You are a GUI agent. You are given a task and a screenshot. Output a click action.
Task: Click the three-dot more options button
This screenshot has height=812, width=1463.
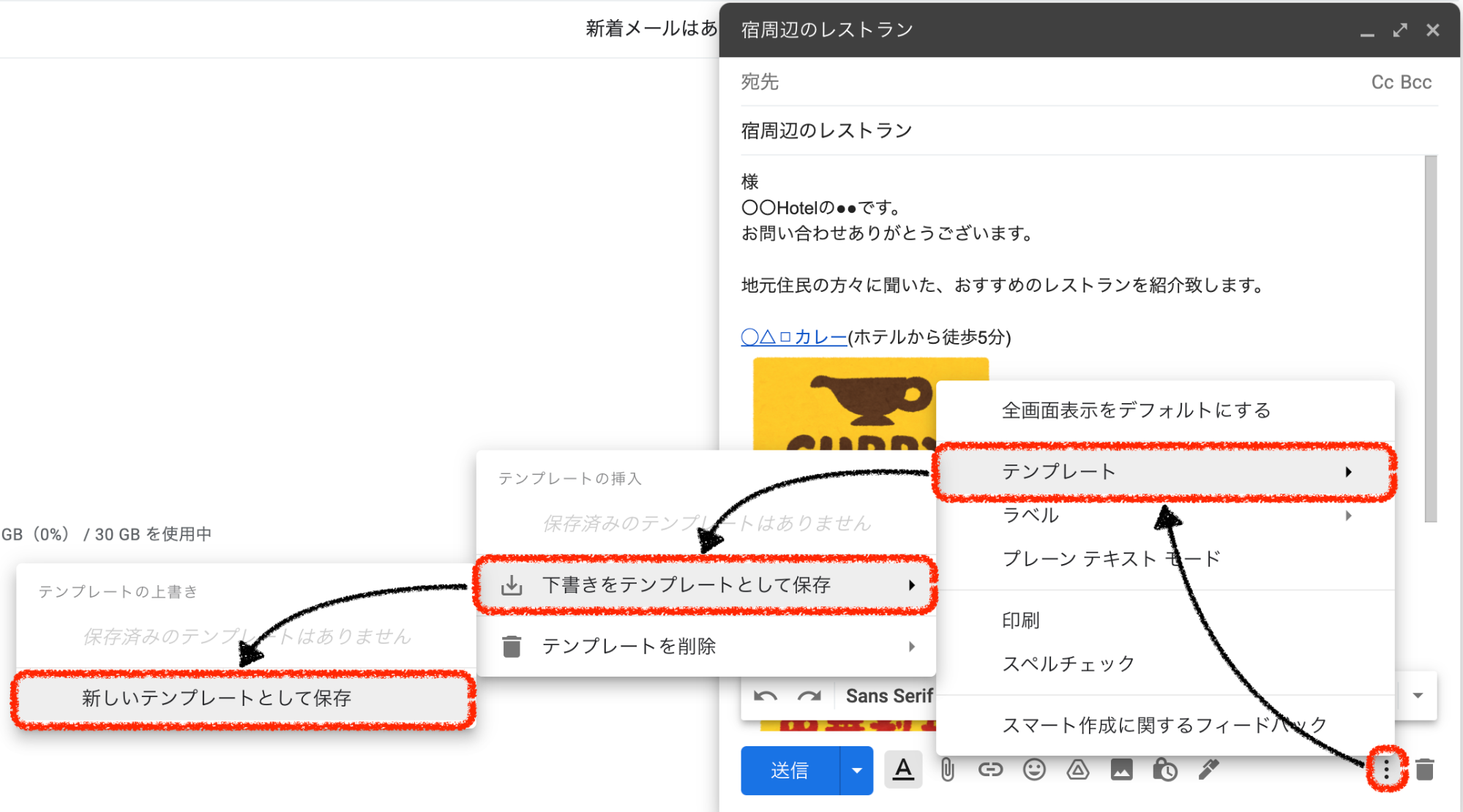tap(1385, 769)
